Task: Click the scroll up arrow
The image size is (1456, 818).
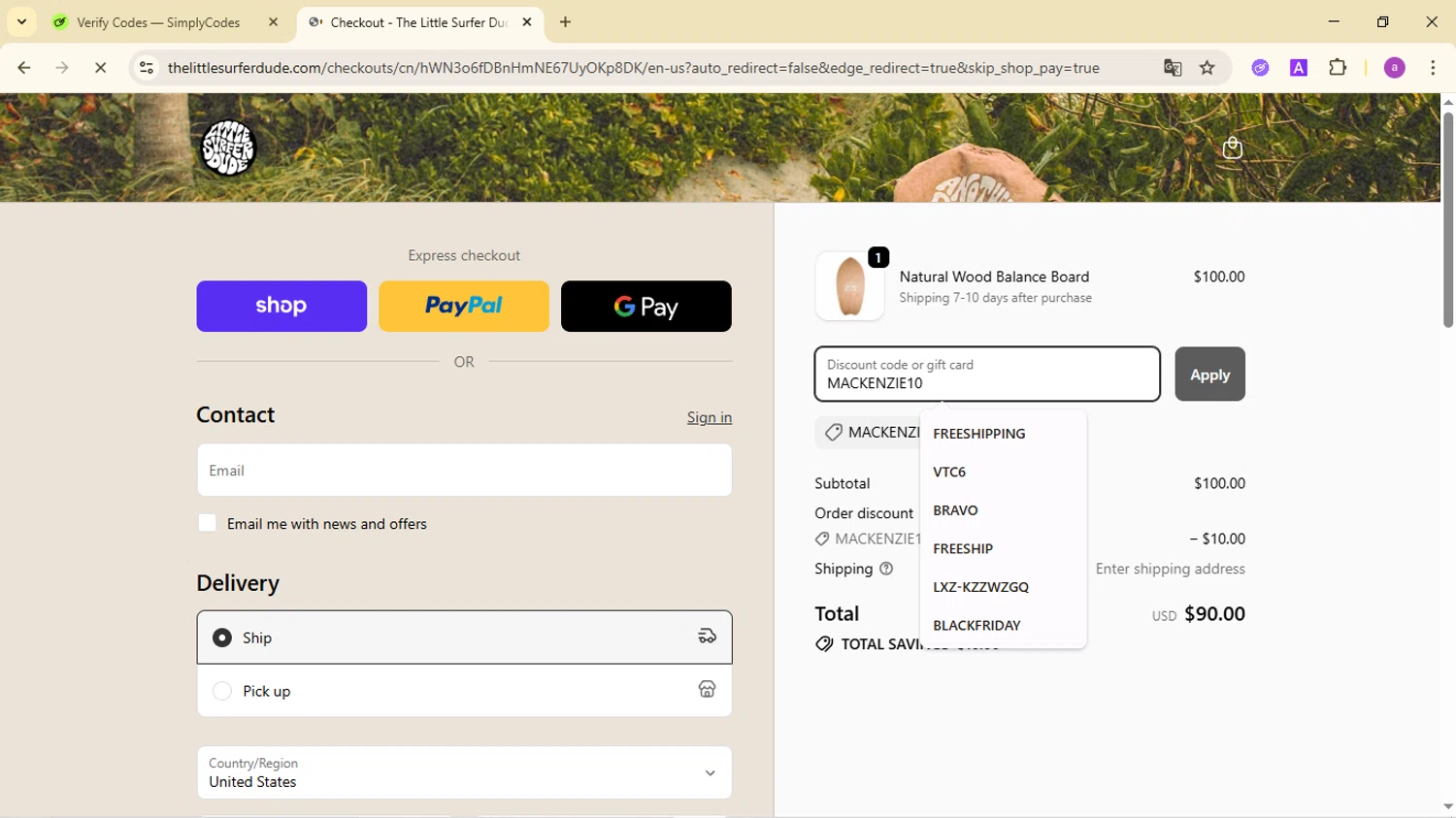Action: tap(1447, 102)
